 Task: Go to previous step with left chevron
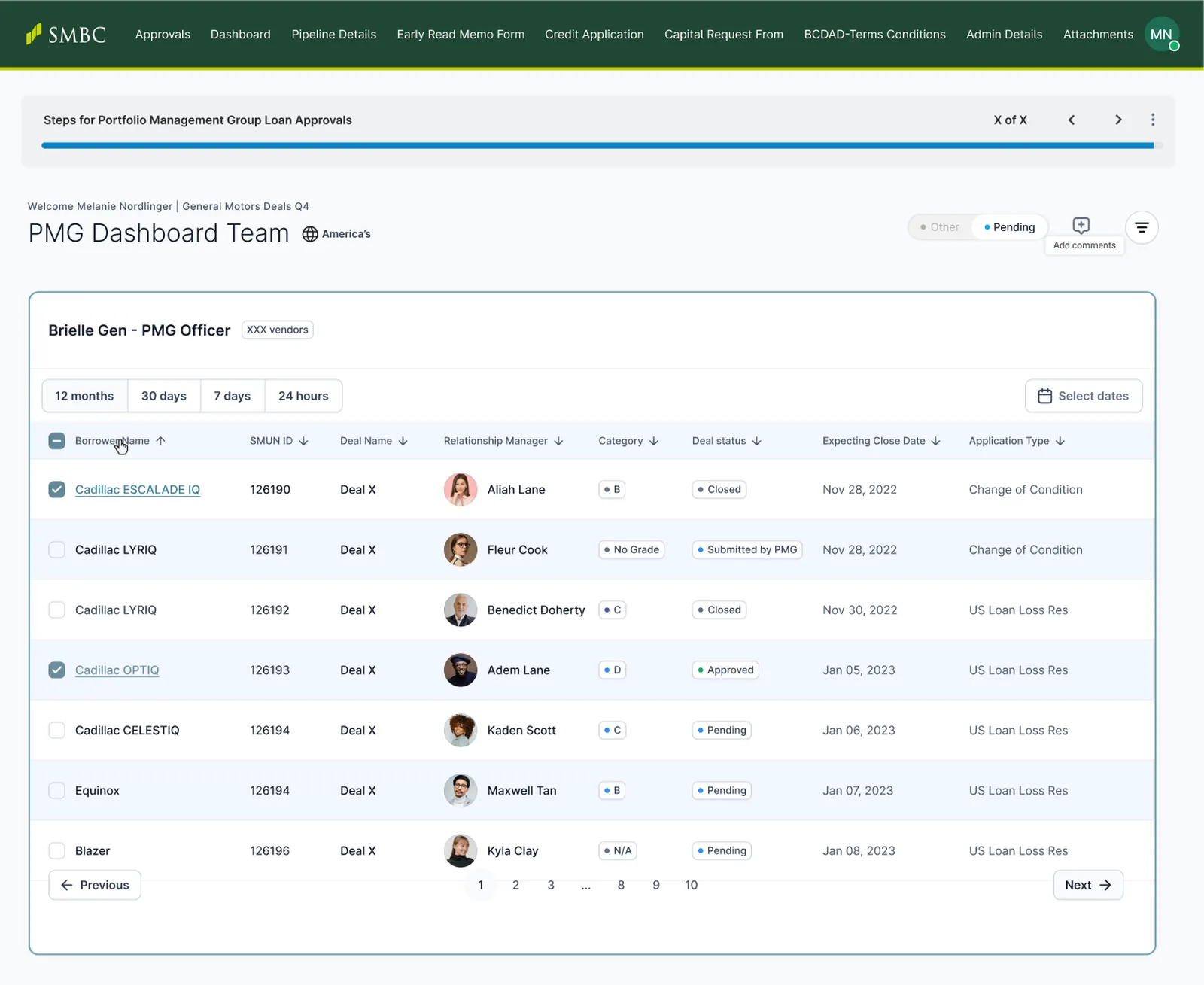pyautogui.click(x=1072, y=120)
